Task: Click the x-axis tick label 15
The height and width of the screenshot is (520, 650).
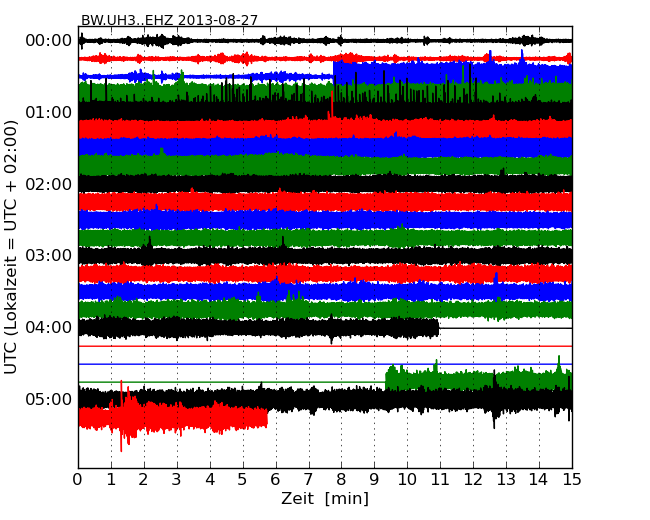Action: click(572, 480)
